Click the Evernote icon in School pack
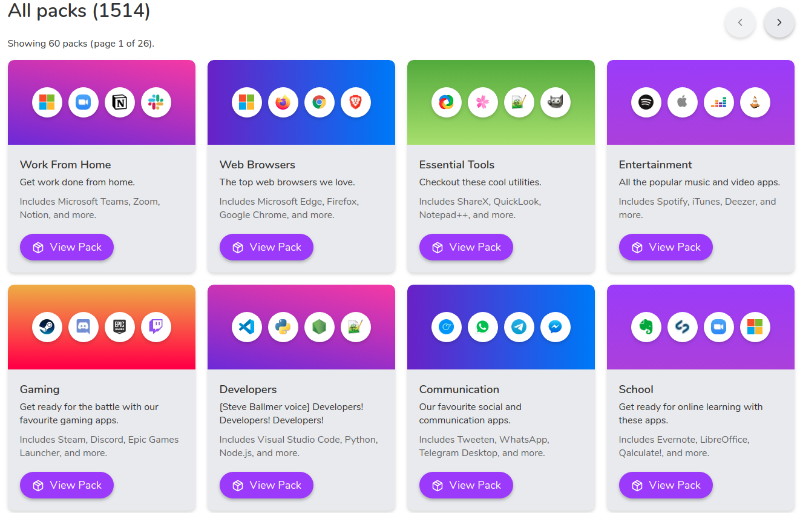Screen dimensions: 800x513 click(x=647, y=327)
